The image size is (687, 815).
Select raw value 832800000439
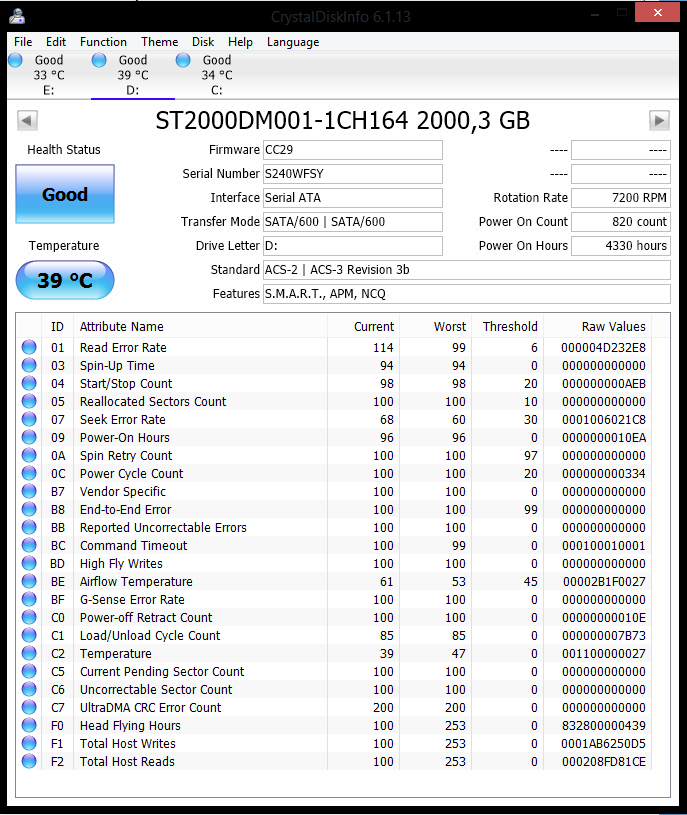(604, 725)
